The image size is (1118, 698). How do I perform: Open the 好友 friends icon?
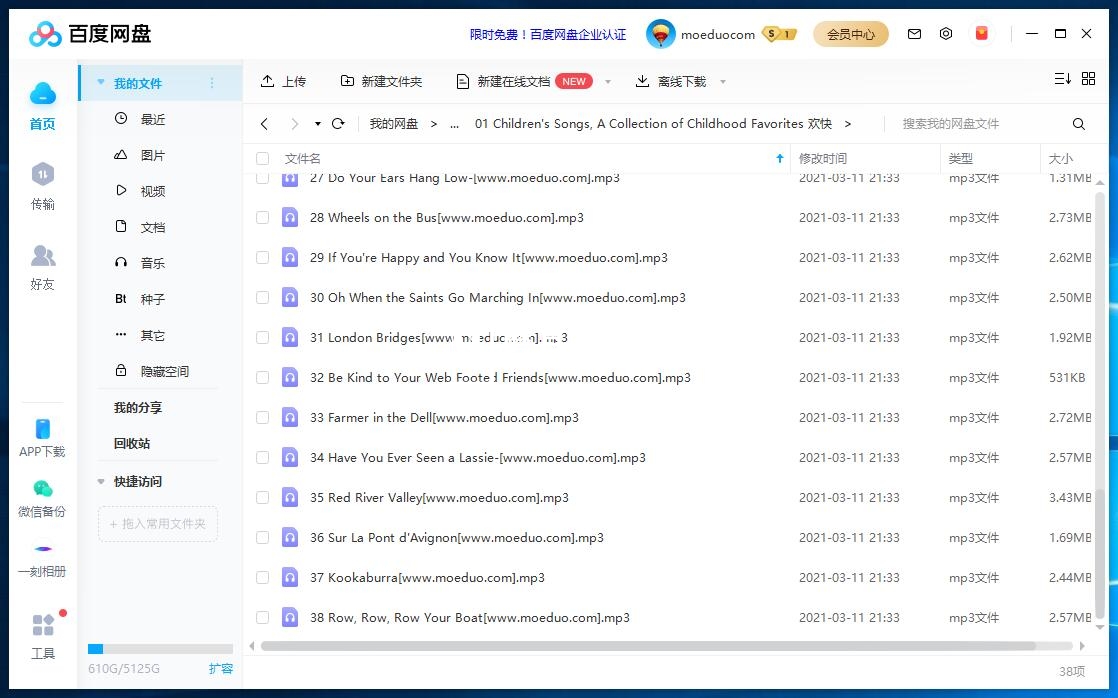coord(42,257)
